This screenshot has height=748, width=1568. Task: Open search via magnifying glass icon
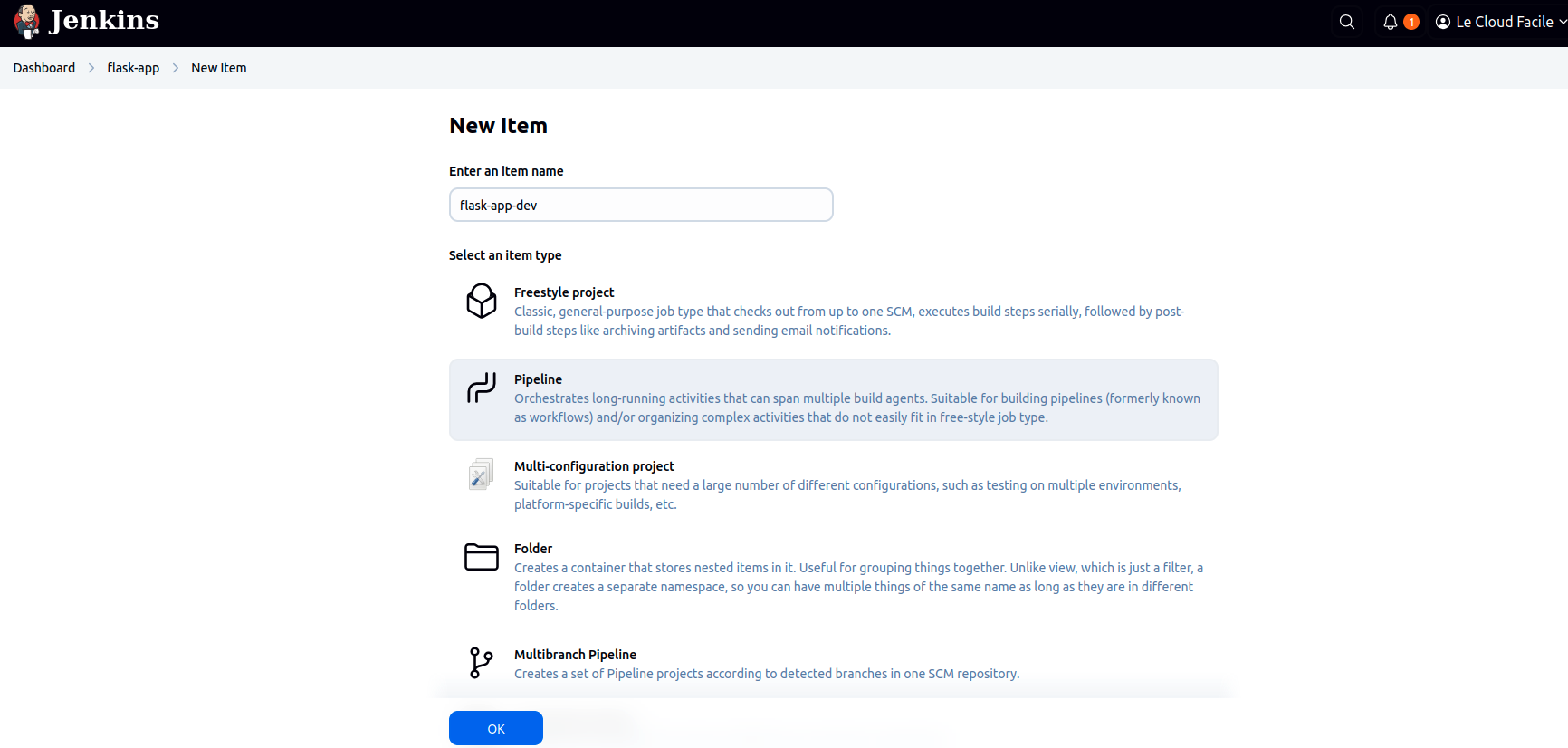1346,22
